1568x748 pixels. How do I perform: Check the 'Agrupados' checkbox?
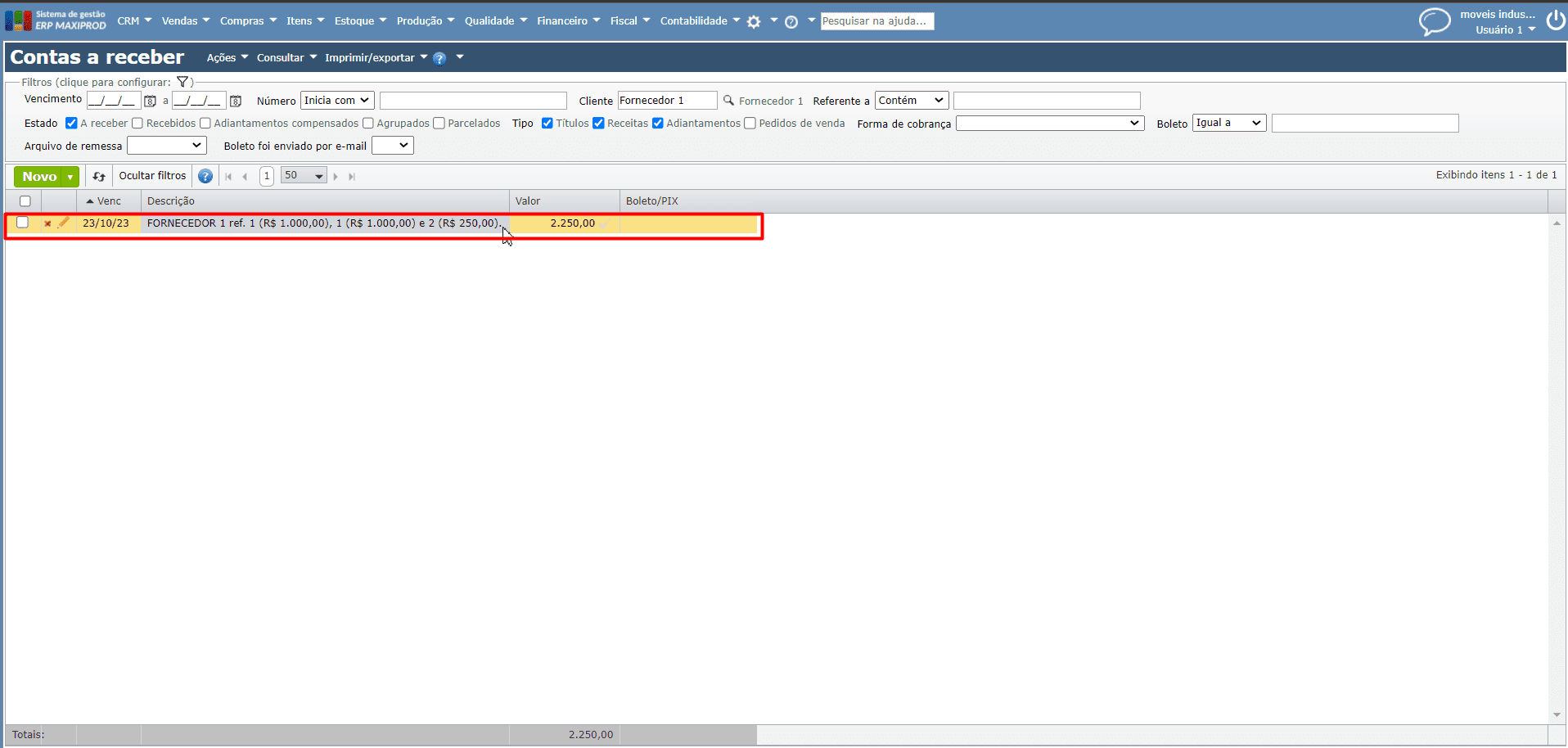click(x=368, y=124)
